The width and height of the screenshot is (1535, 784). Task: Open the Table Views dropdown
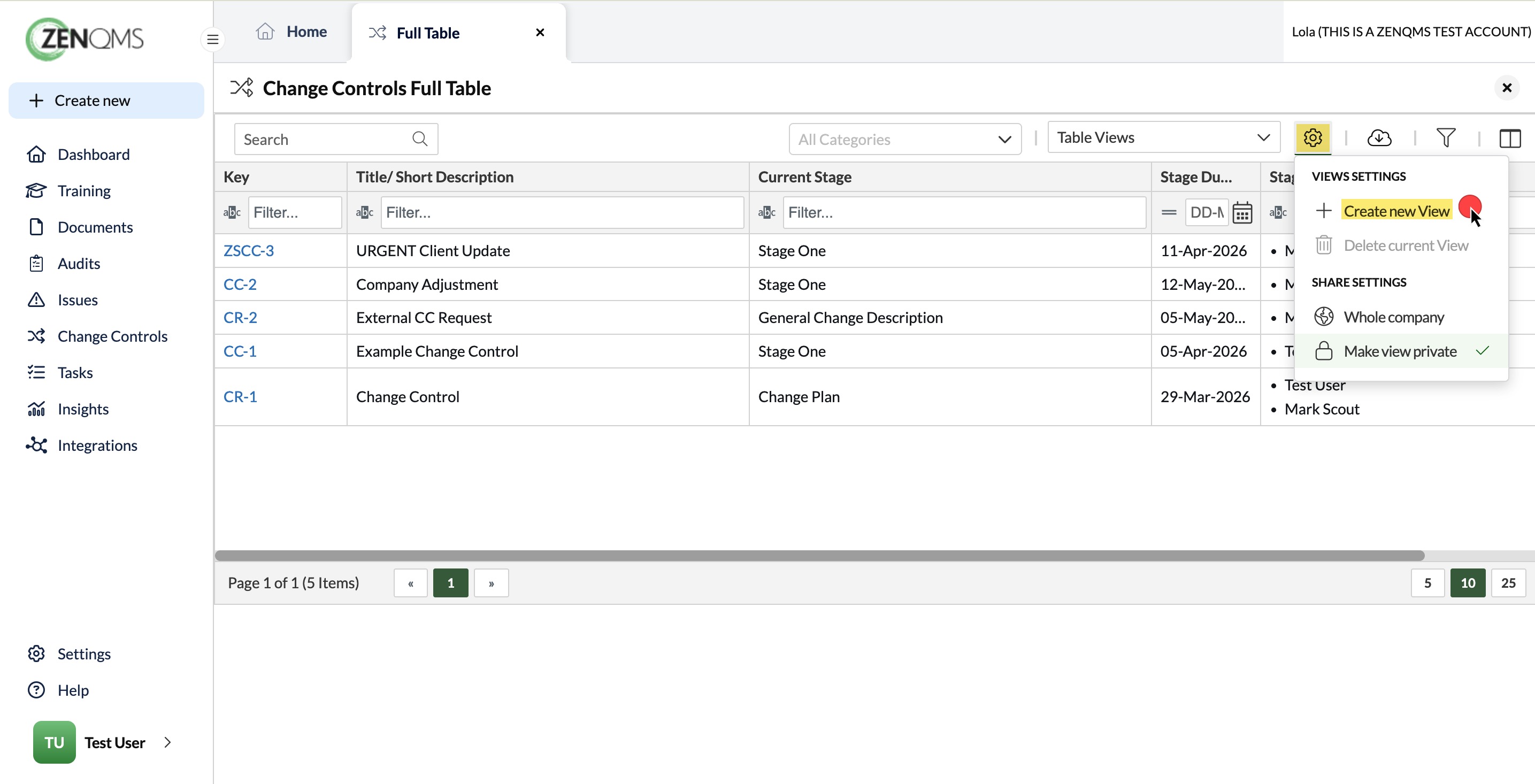point(1163,137)
